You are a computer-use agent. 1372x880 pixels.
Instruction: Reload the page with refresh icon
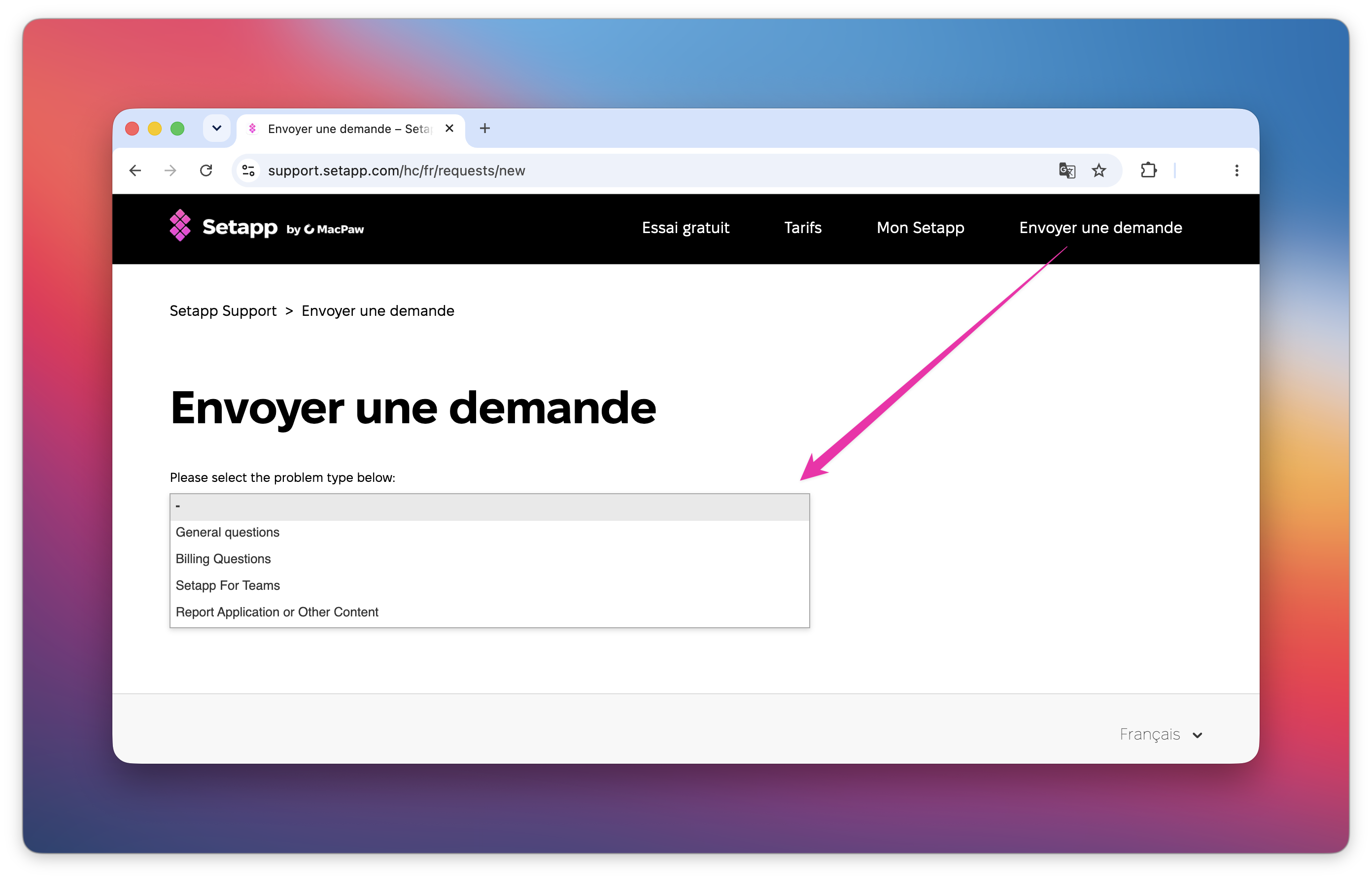click(x=206, y=170)
